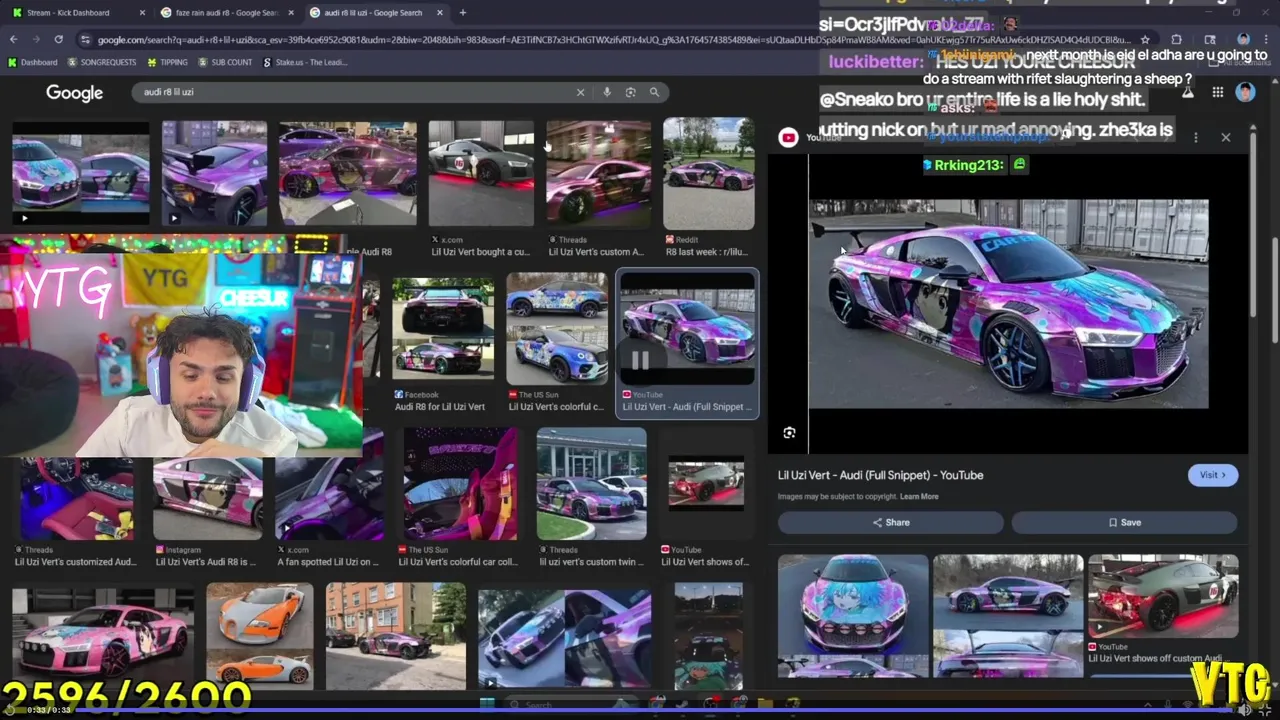Select the audi r8 lil uzi tab
The width and height of the screenshot is (1280, 720).
(x=376, y=13)
